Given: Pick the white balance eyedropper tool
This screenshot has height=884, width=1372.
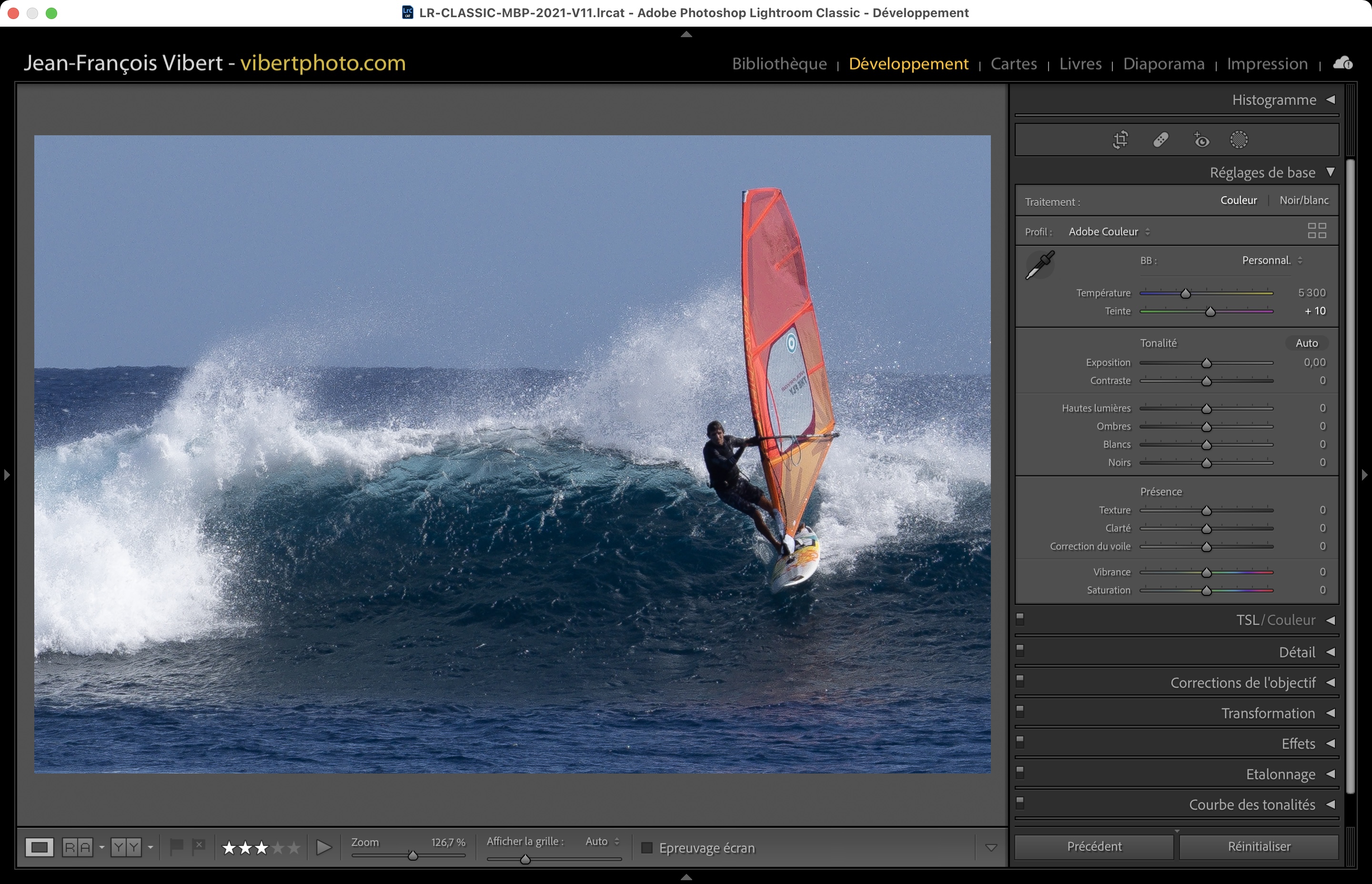Looking at the screenshot, I should 1040,265.
